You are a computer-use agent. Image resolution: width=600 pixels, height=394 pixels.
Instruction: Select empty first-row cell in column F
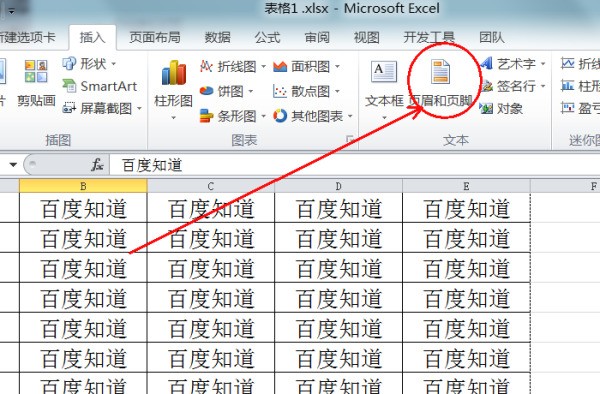pyautogui.click(x=566, y=208)
